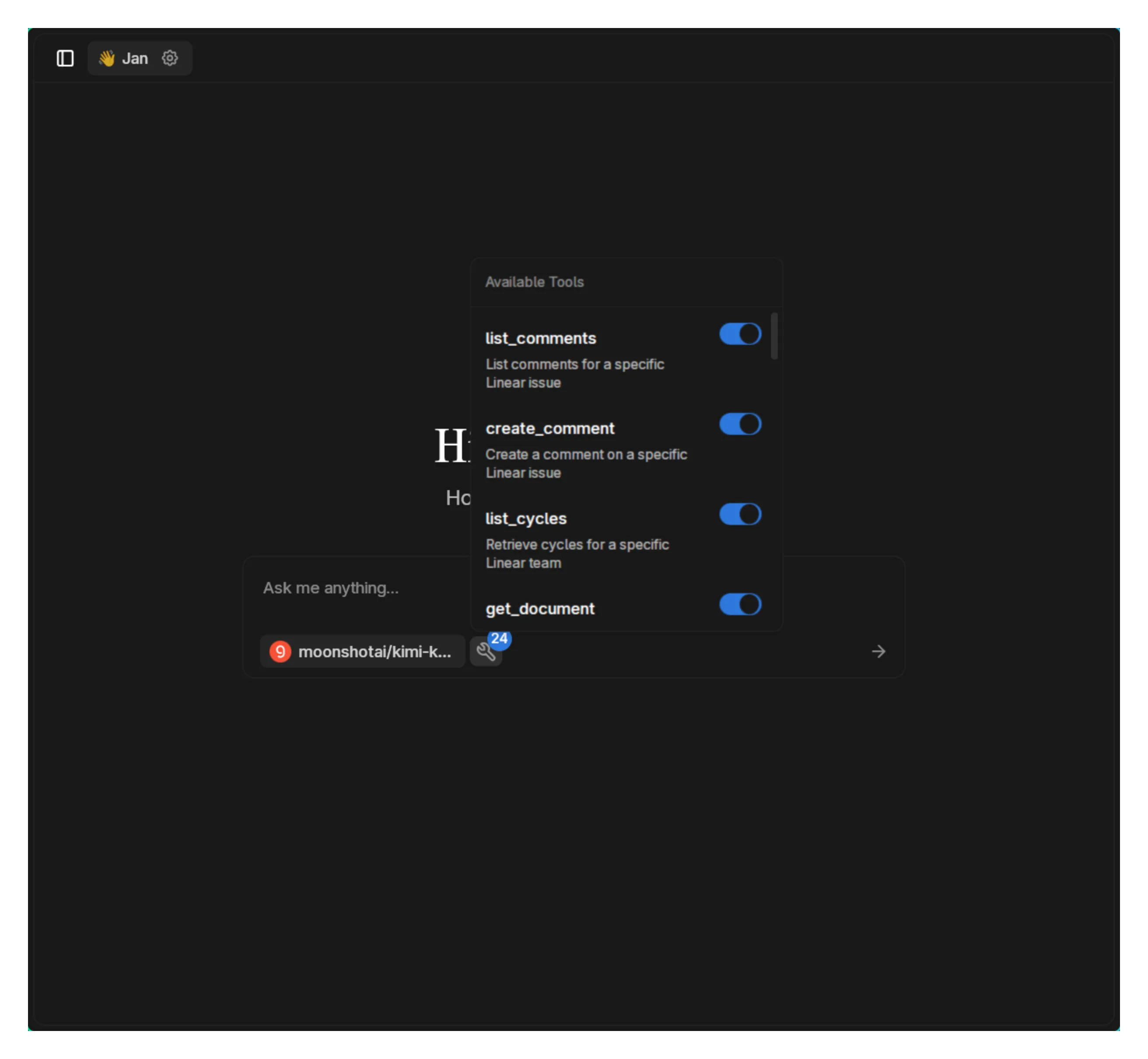Screen dimensions: 1148x1059
Task: Open the moonshotai/kimi model selector
Action: 363,651
